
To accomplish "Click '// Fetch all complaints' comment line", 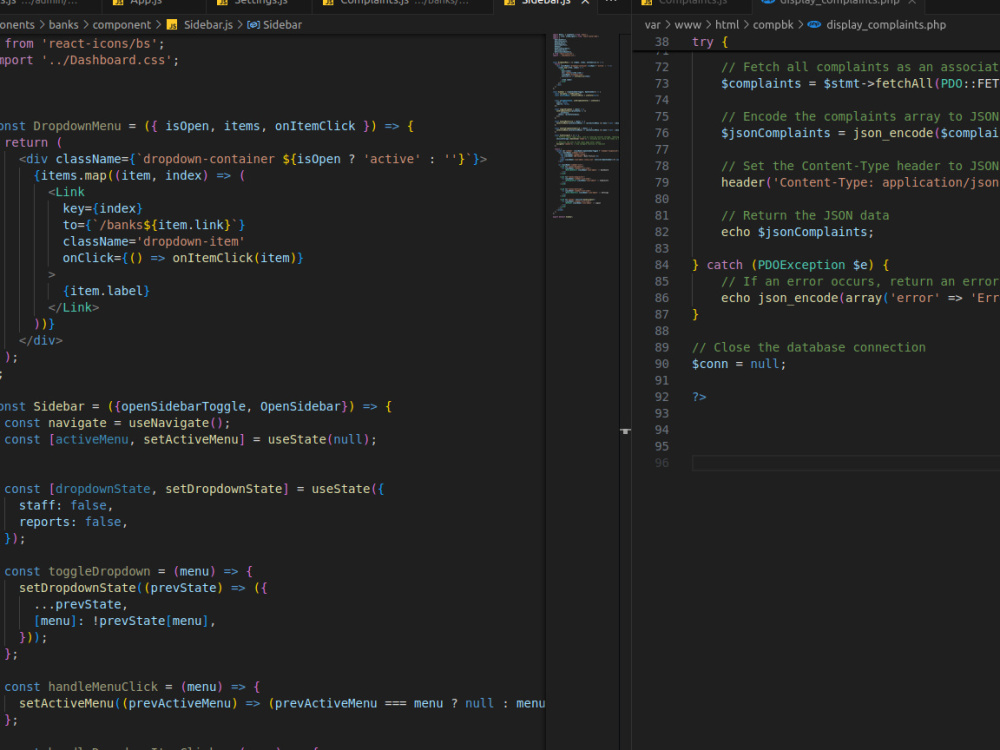I will 860,67.
